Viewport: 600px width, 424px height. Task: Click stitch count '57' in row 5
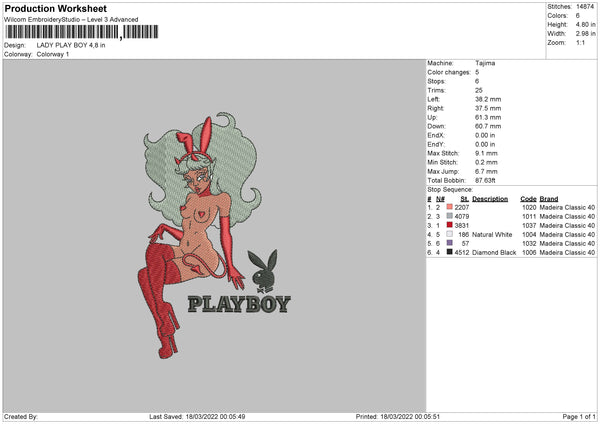[x=465, y=243]
